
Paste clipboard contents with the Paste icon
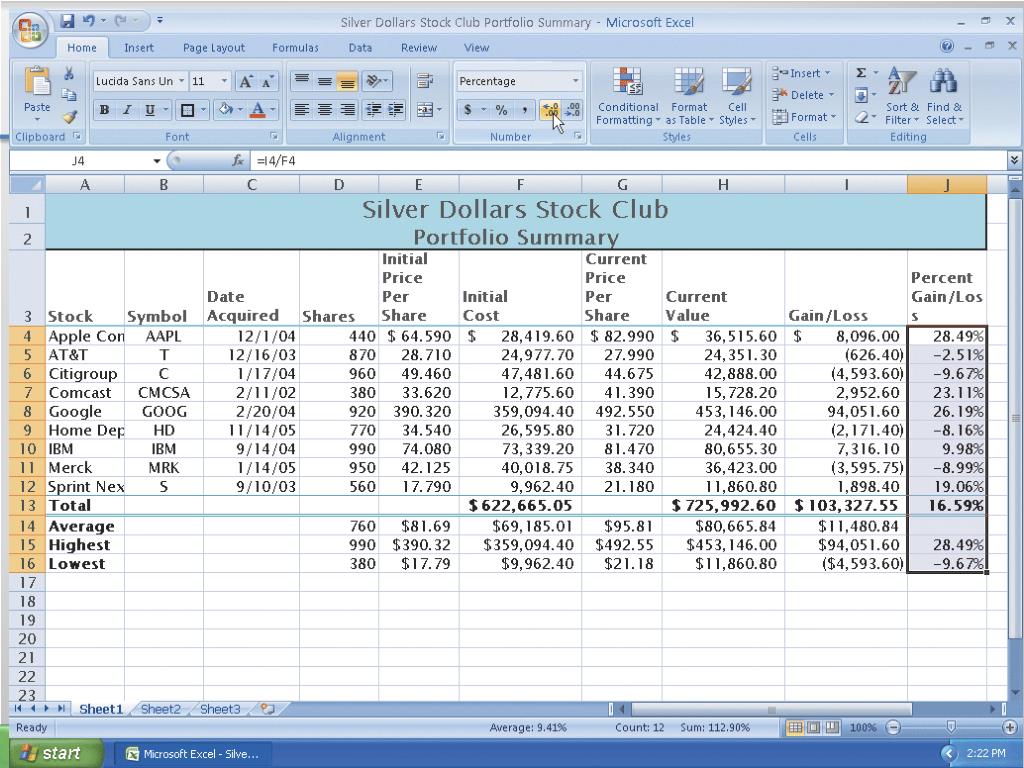click(37, 81)
